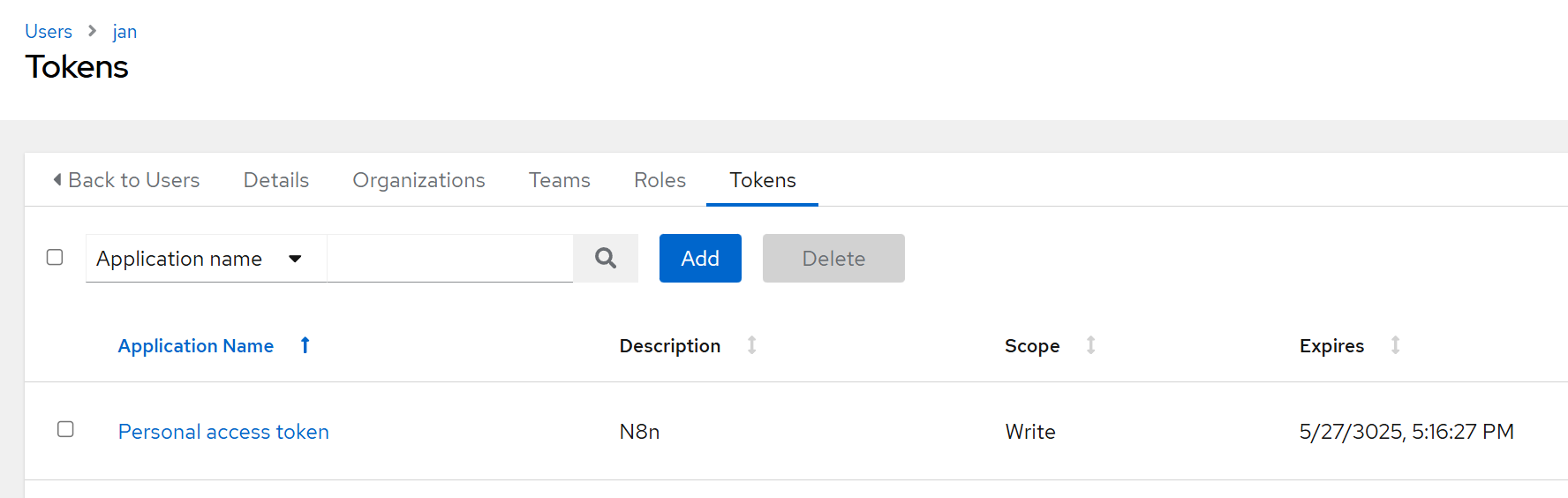
Task: Switch to the Details tab
Action: point(275,180)
